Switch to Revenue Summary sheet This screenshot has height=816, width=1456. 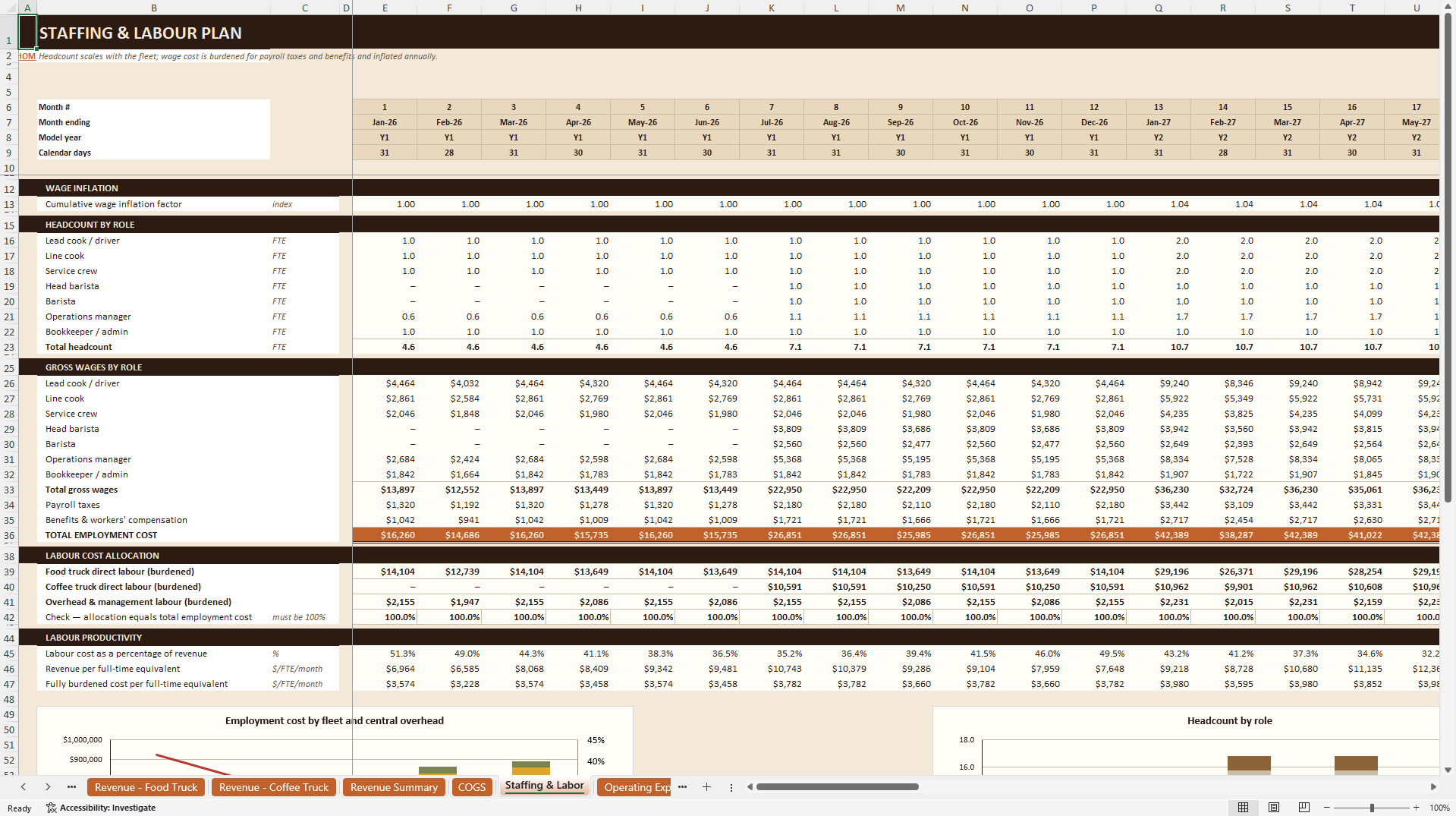coord(394,787)
